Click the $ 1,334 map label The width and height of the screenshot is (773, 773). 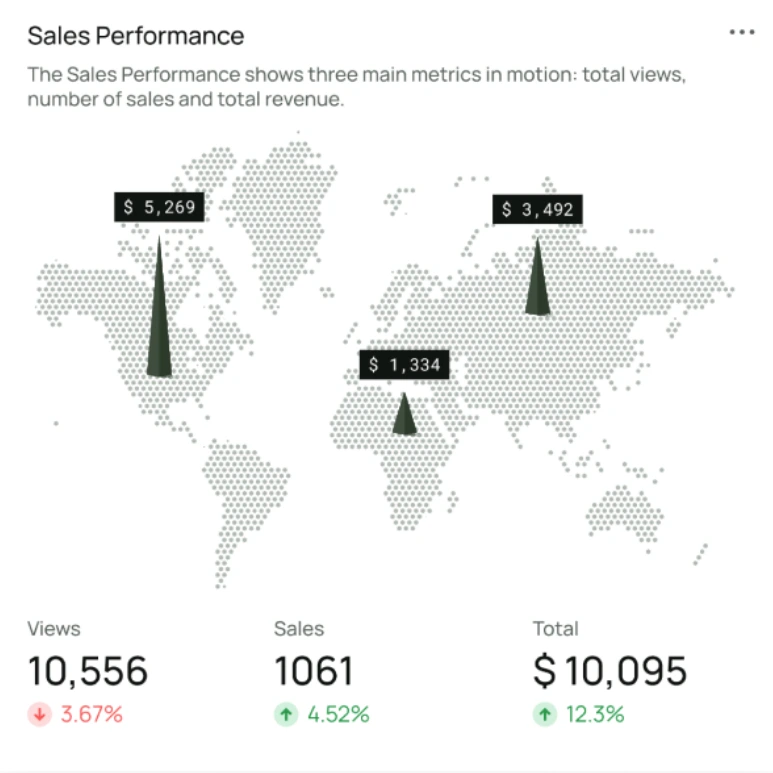click(x=404, y=365)
